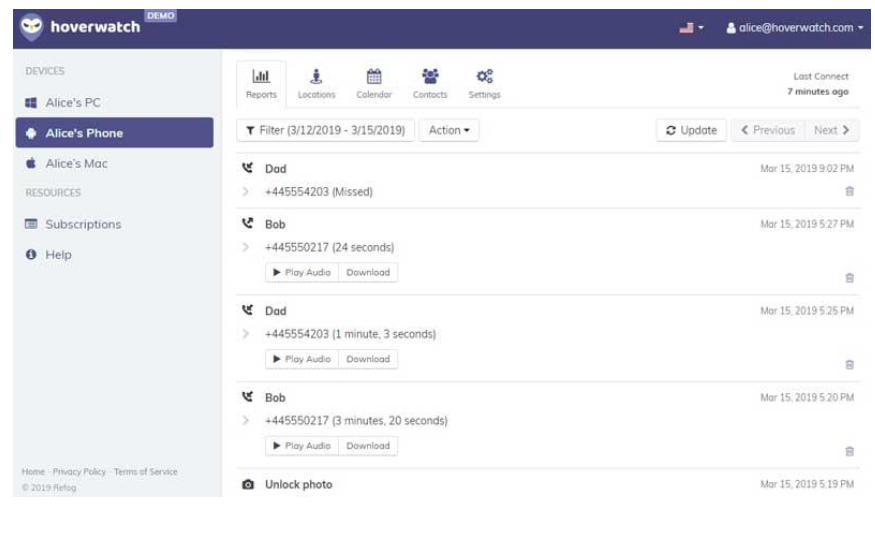Screen dimensions: 875x533
Task: Download Dad's 1 minute 3 seconds recording
Action: [368, 359]
